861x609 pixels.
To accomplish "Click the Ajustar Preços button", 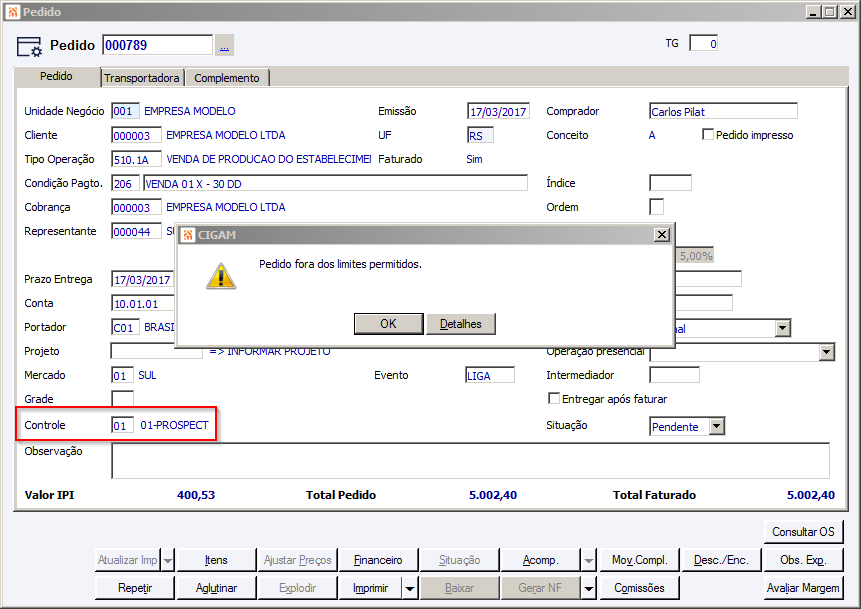I will pyautogui.click(x=297, y=560).
